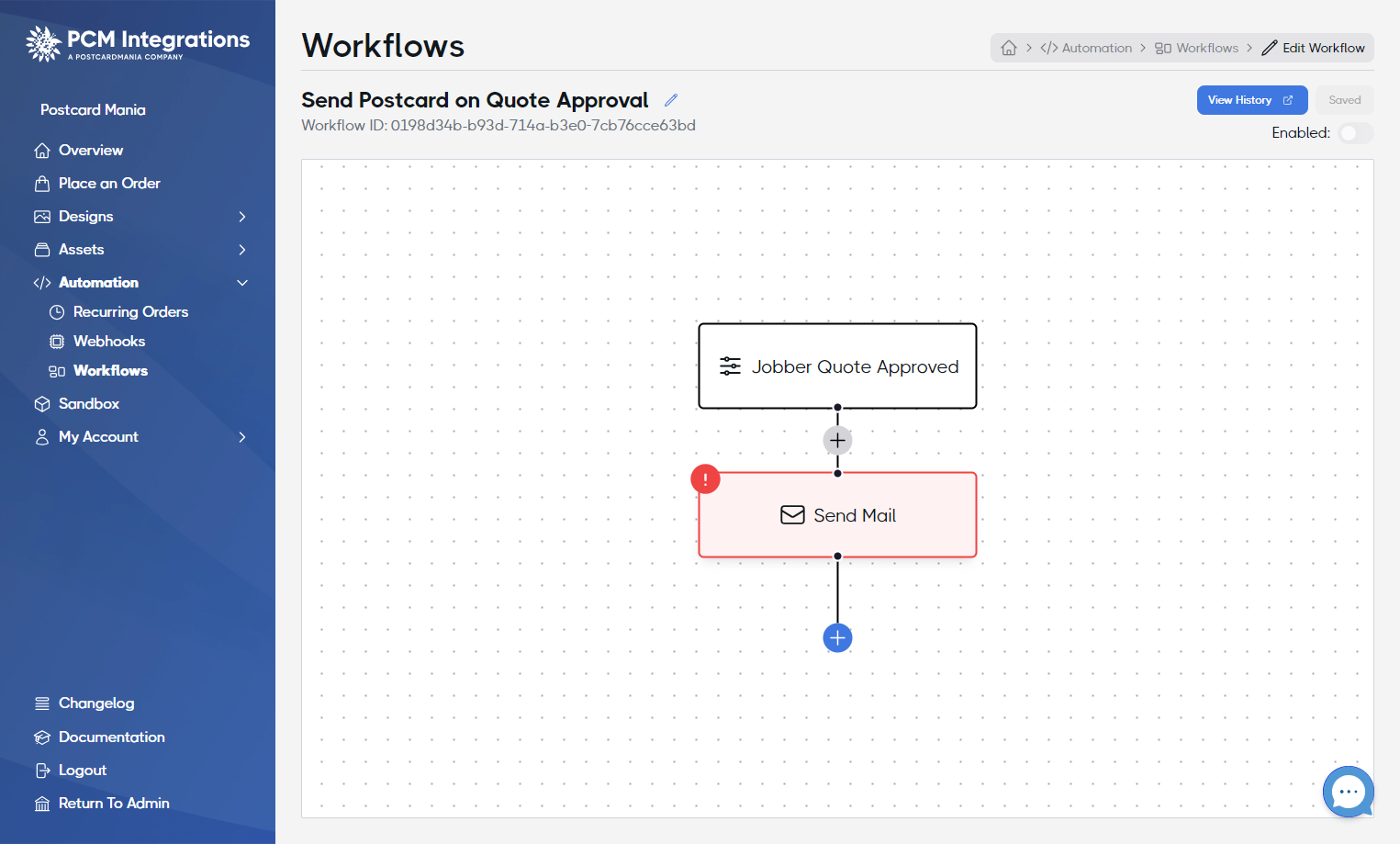Expand the Designs submenu chevron

coord(242,217)
